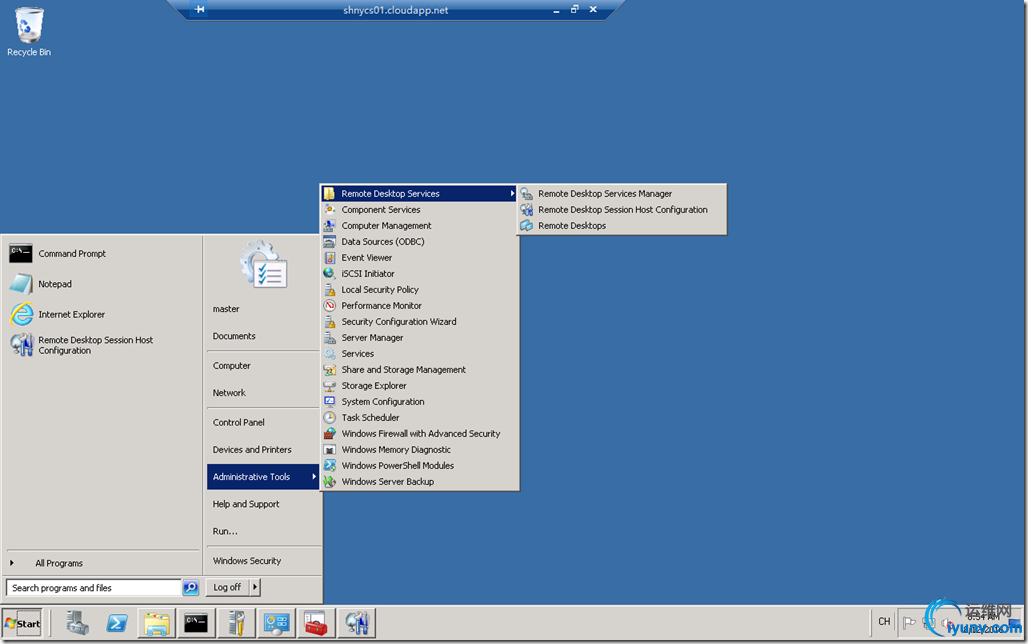Open Remote Desktop Services Manager

pyautogui.click(x=622, y=193)
